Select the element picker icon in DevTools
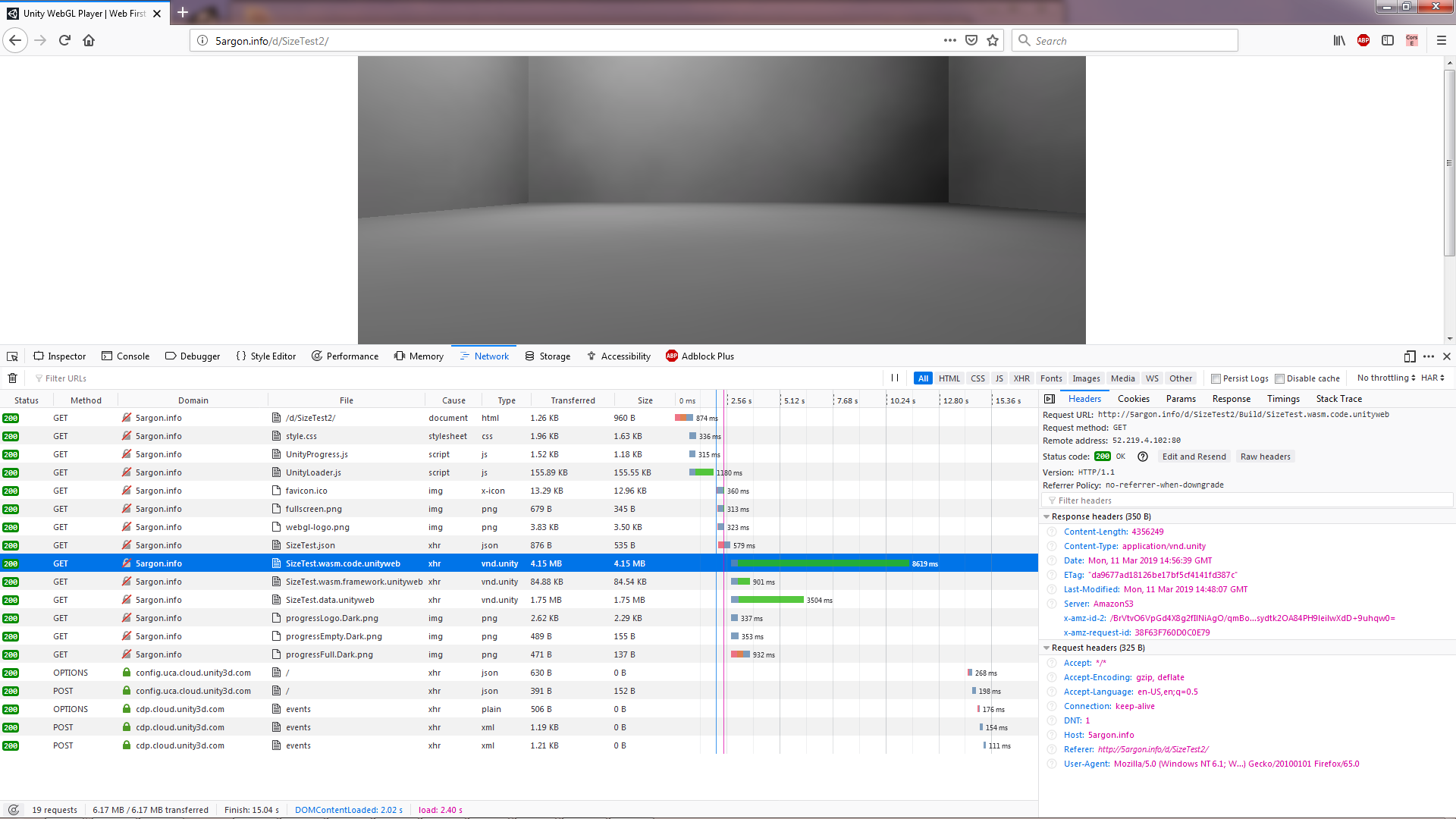Viewport: 1456px width, 819px height. pos(12,356)
